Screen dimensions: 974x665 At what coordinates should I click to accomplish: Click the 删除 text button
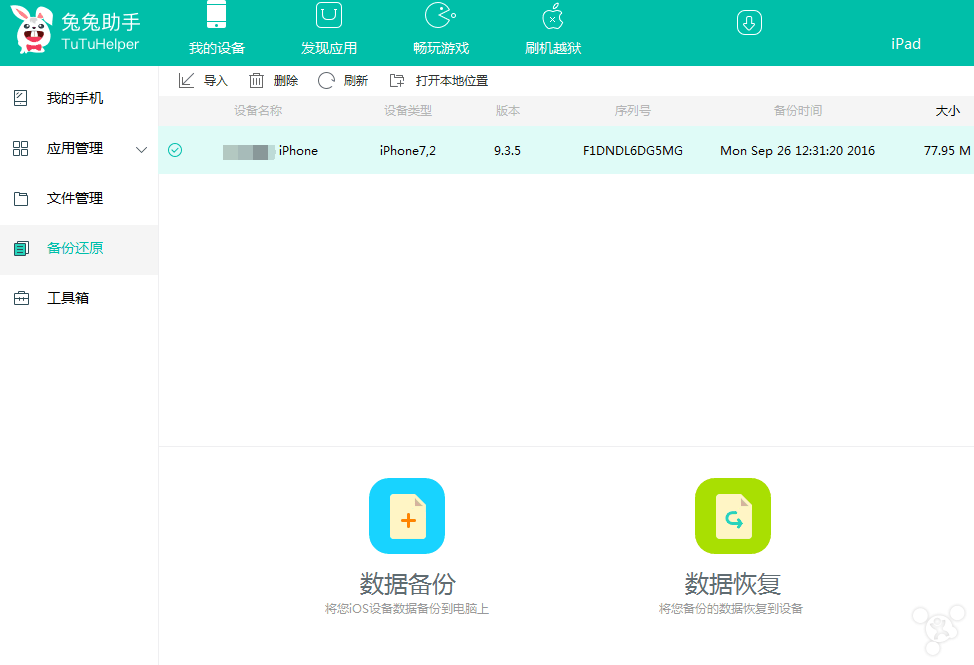point(286,81)
